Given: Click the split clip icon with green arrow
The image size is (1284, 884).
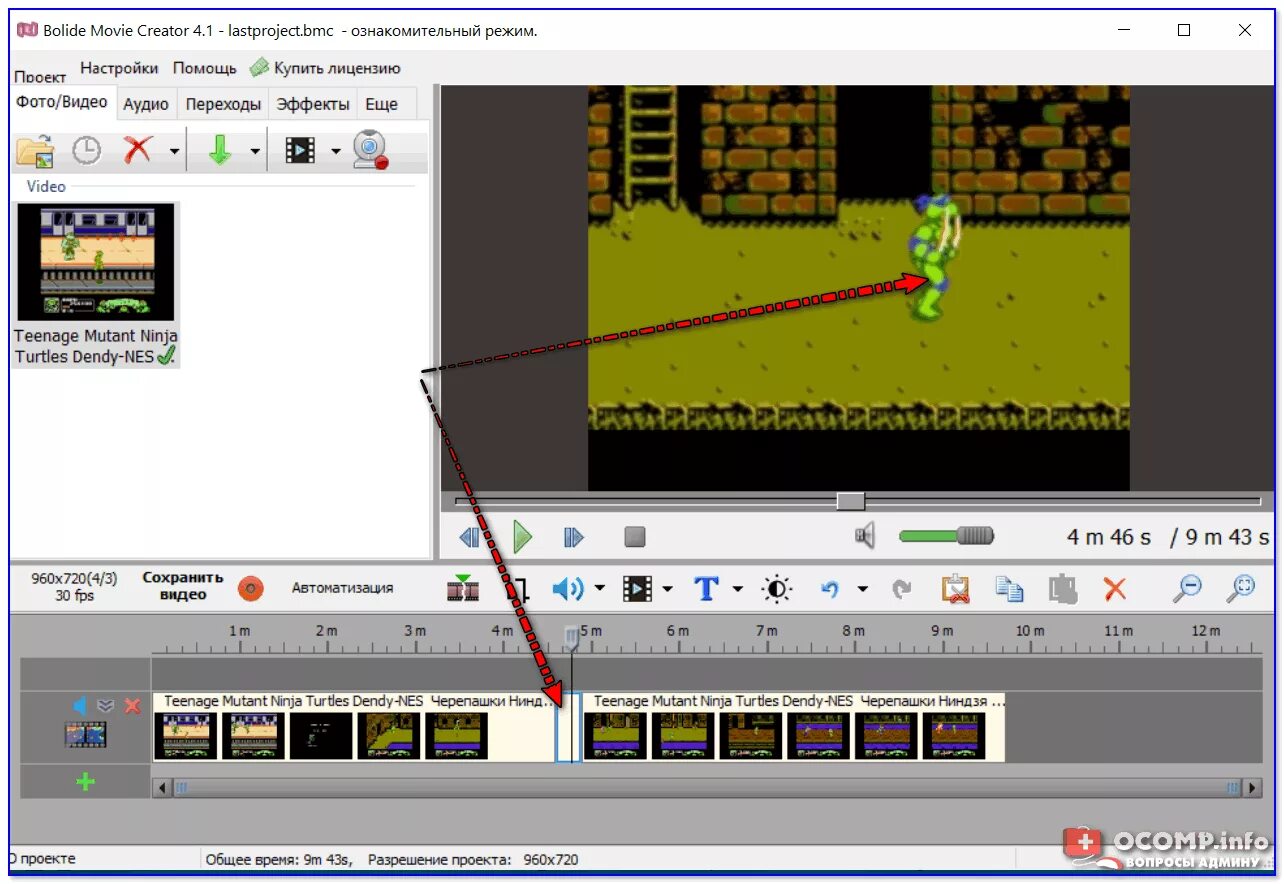Looking at the screenshot, I should (463, 587).
